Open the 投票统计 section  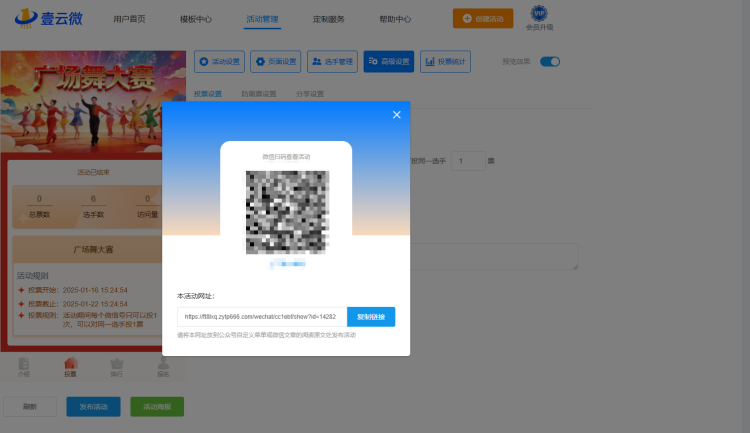tap(445, 61)
